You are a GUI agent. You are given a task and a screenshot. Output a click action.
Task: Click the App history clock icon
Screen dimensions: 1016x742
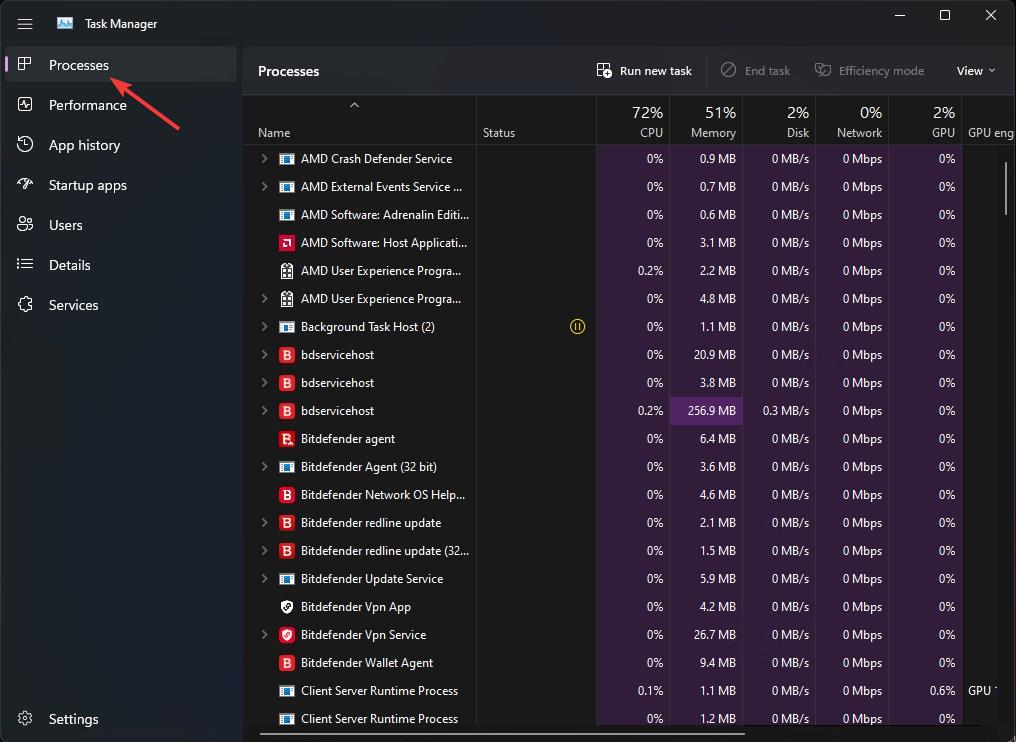(25, 144)
